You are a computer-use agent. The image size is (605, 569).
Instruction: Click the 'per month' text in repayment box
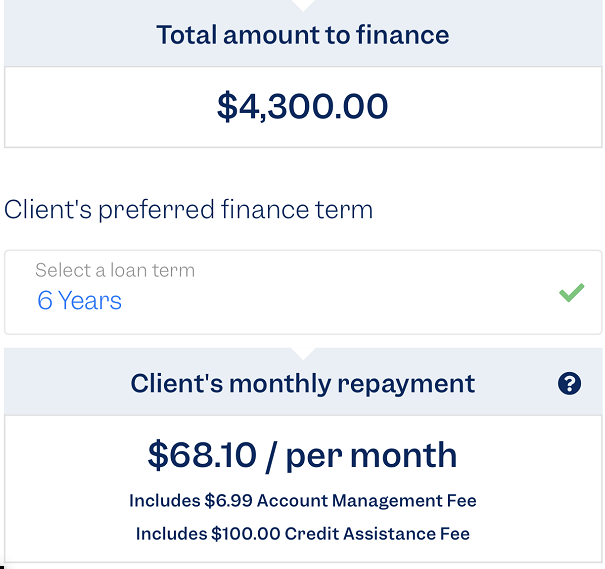tap(372, 457)
